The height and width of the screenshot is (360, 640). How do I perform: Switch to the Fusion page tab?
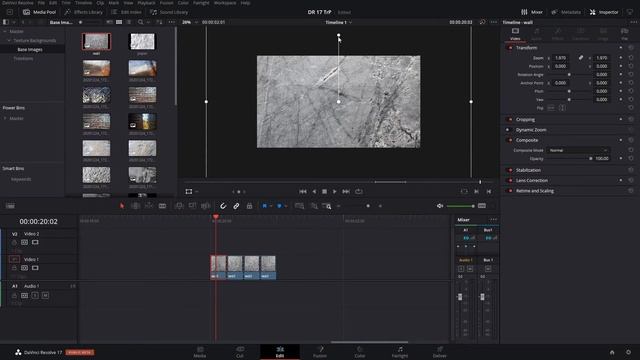[x=320, y=352]
